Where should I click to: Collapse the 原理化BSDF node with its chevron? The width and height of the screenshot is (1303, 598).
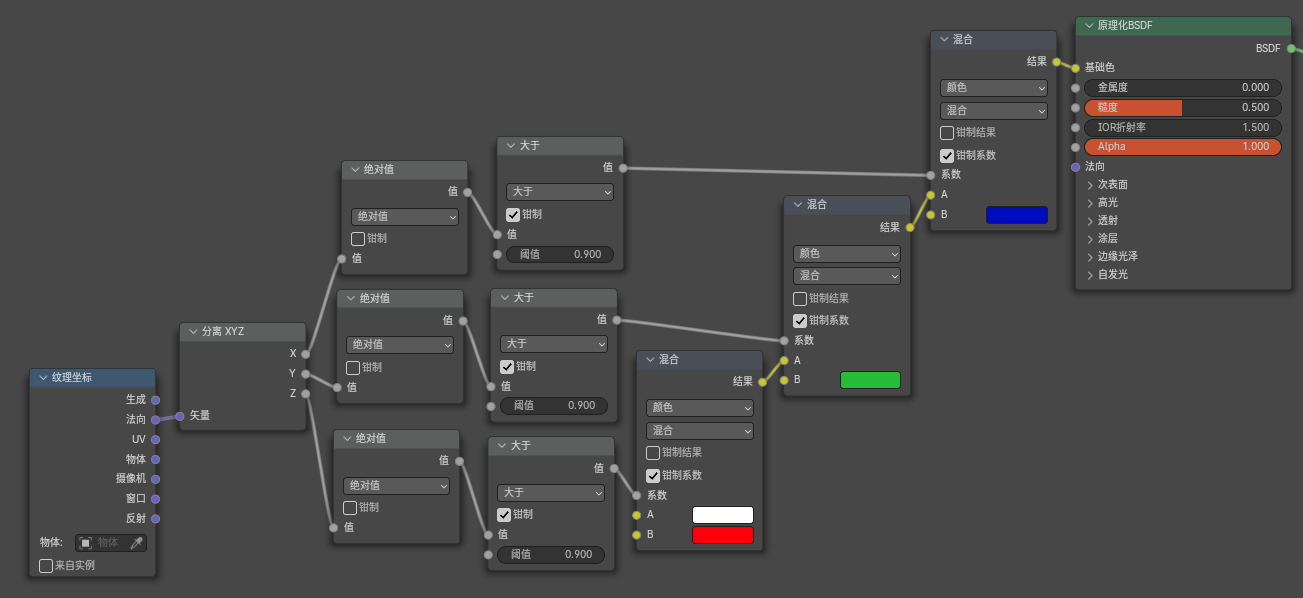point(1089,26)
